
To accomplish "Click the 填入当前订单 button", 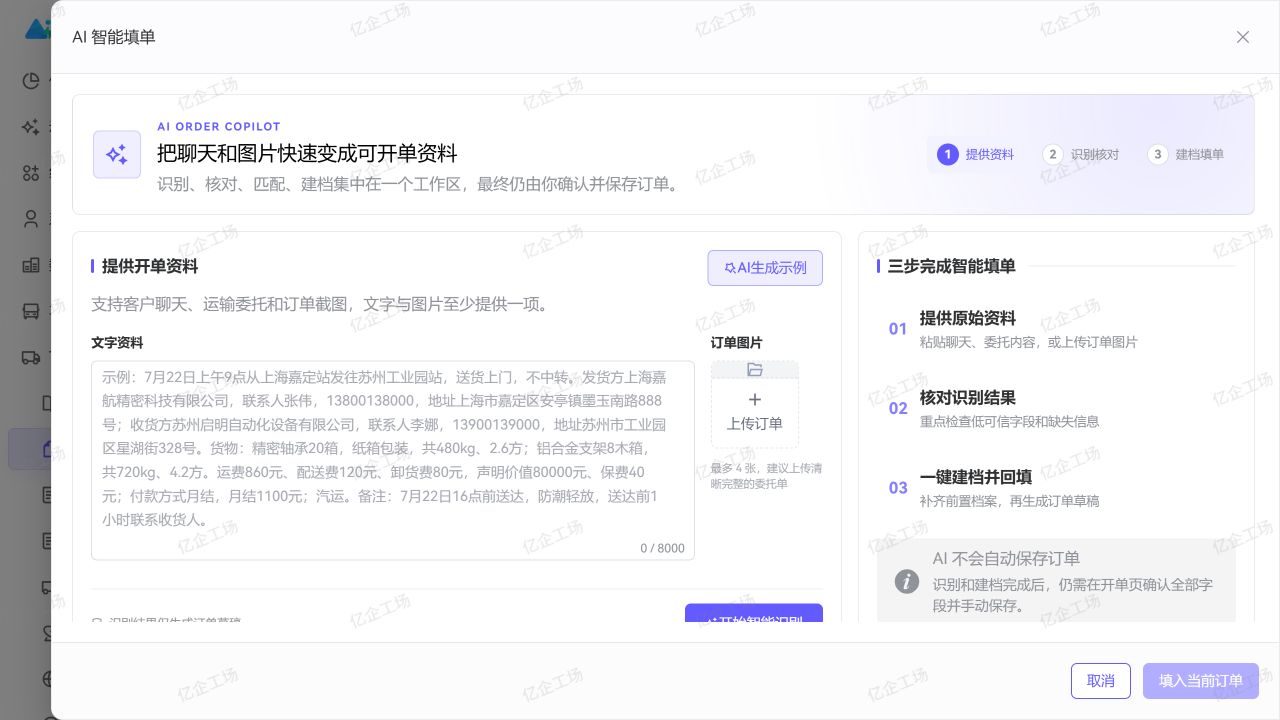I will pyautogui.click(x=1201, y=681).
